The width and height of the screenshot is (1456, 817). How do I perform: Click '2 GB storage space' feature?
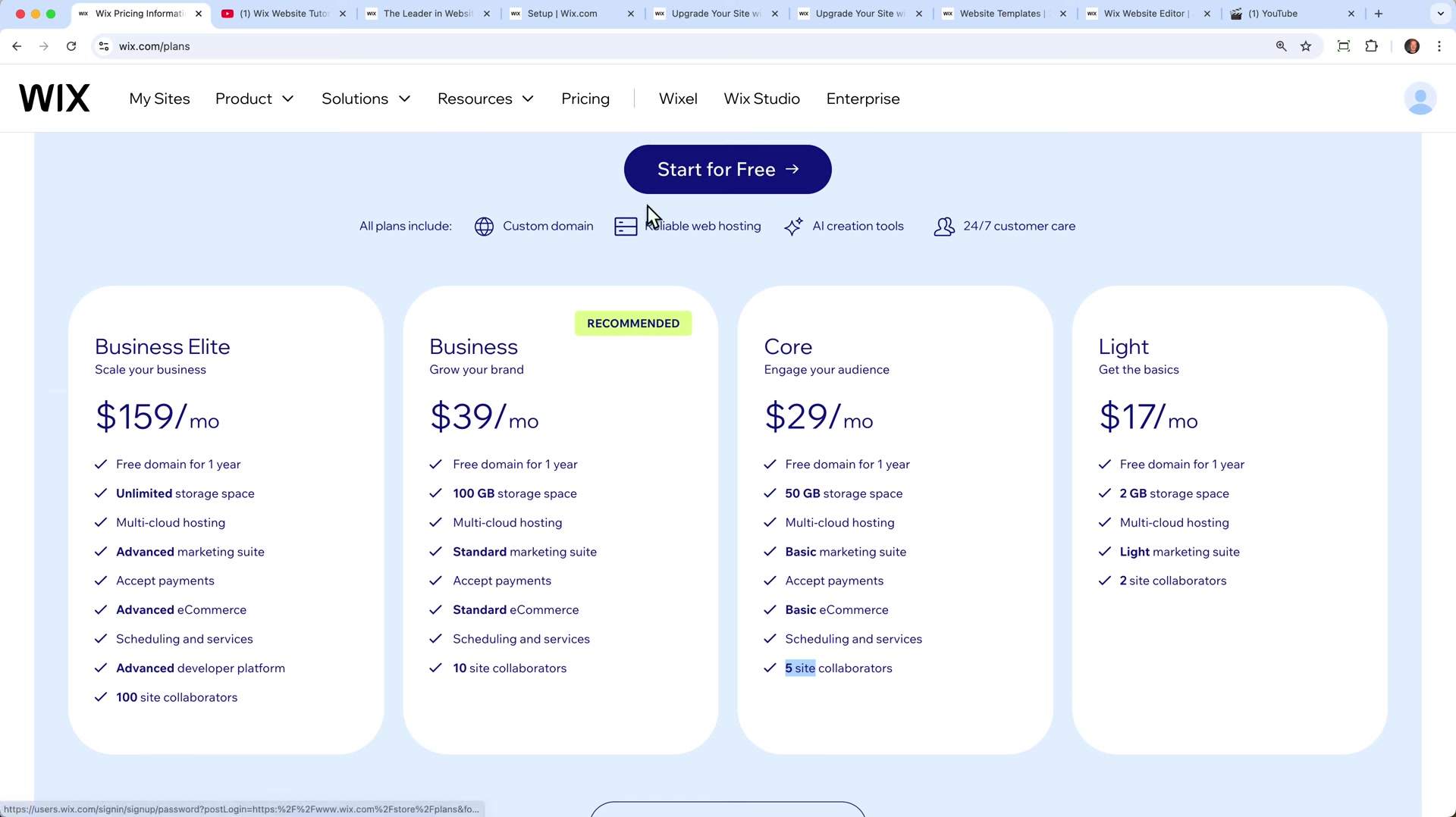[1174, 493]
